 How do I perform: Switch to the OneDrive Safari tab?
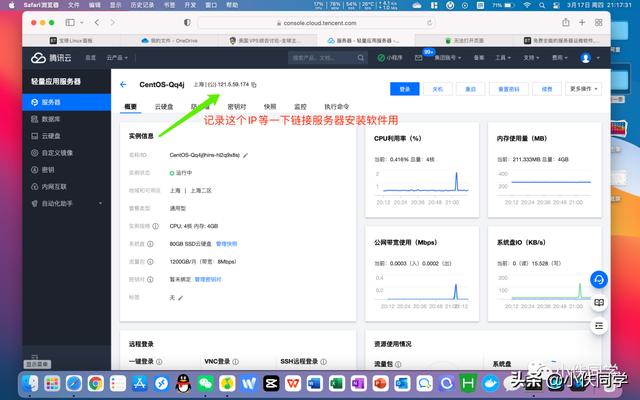[x=169, y=40]
